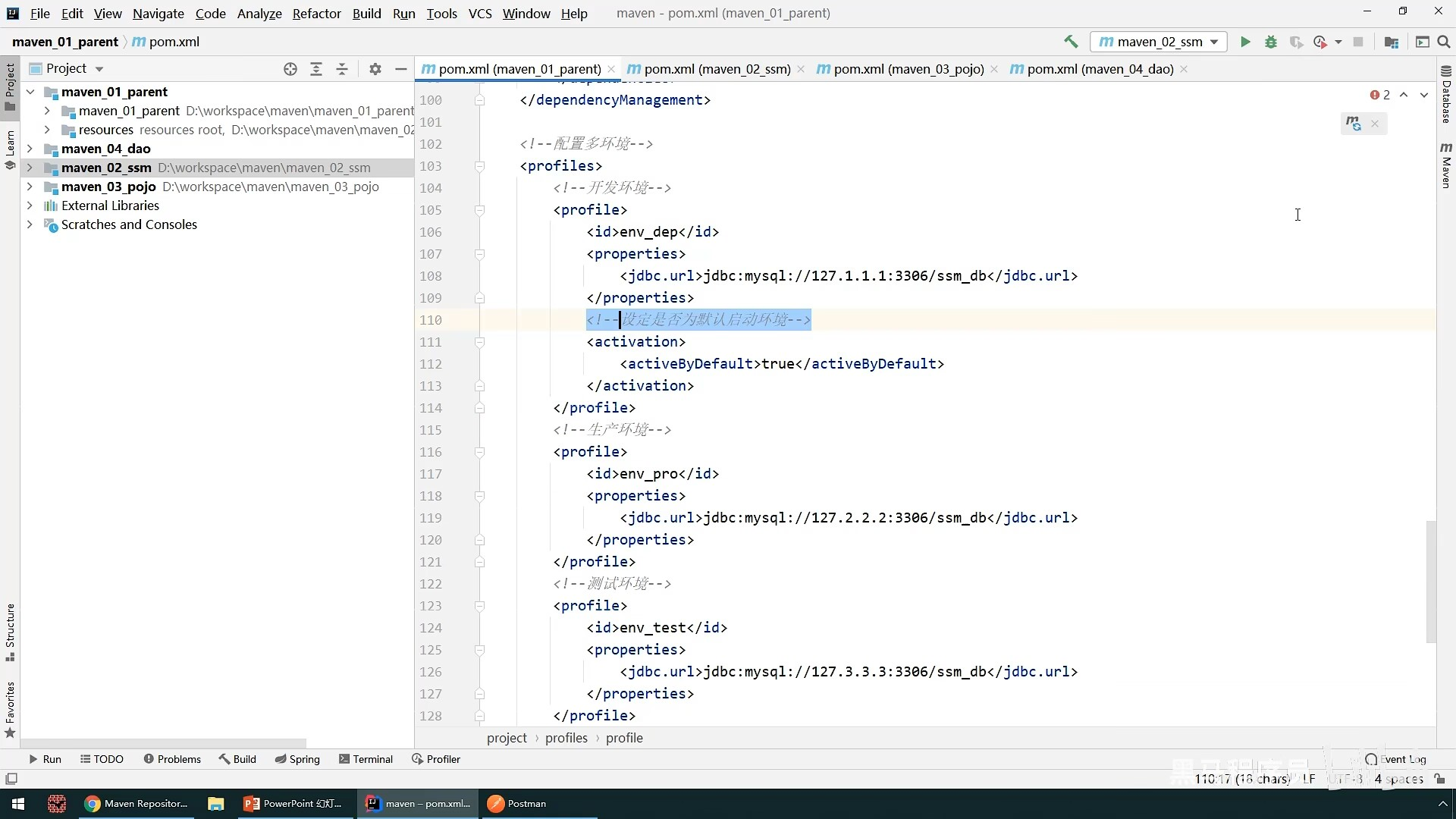The height and width of the screenshot is (819, 1456).
Task: Collapse all in Project panel
Action: 342,69
